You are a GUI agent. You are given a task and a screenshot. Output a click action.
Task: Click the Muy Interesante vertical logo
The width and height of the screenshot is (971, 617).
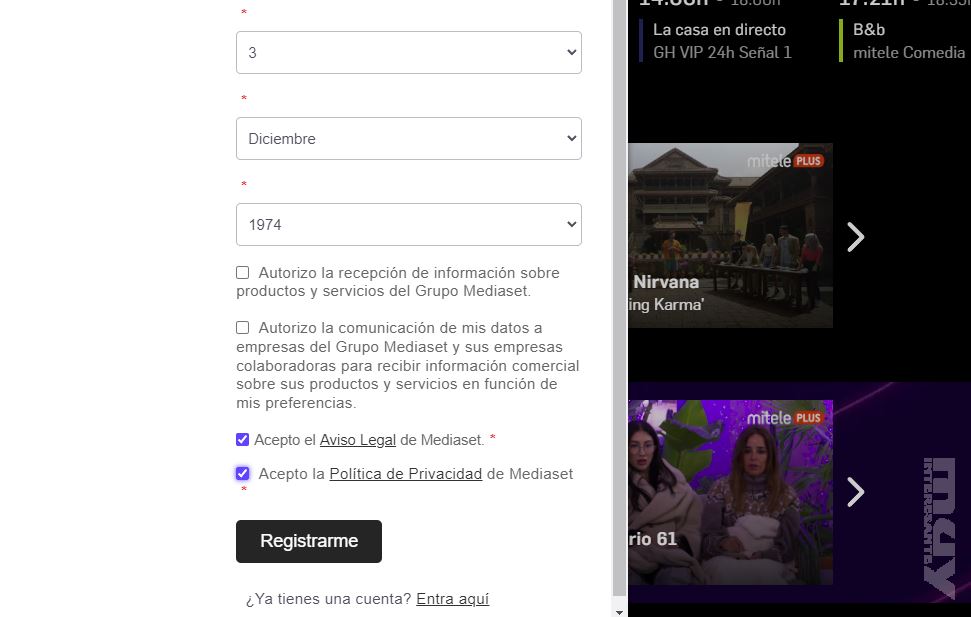point(940,526)
